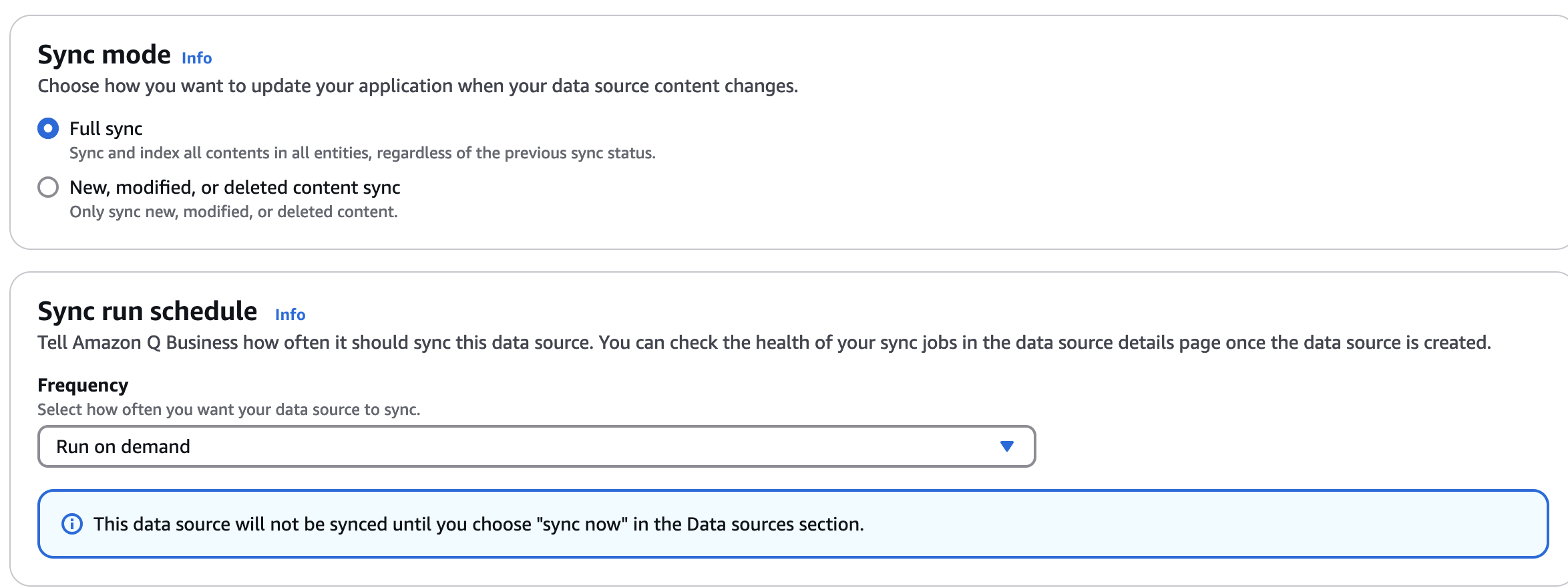Click the "Run on demand" selected value text

coord(123,446)
